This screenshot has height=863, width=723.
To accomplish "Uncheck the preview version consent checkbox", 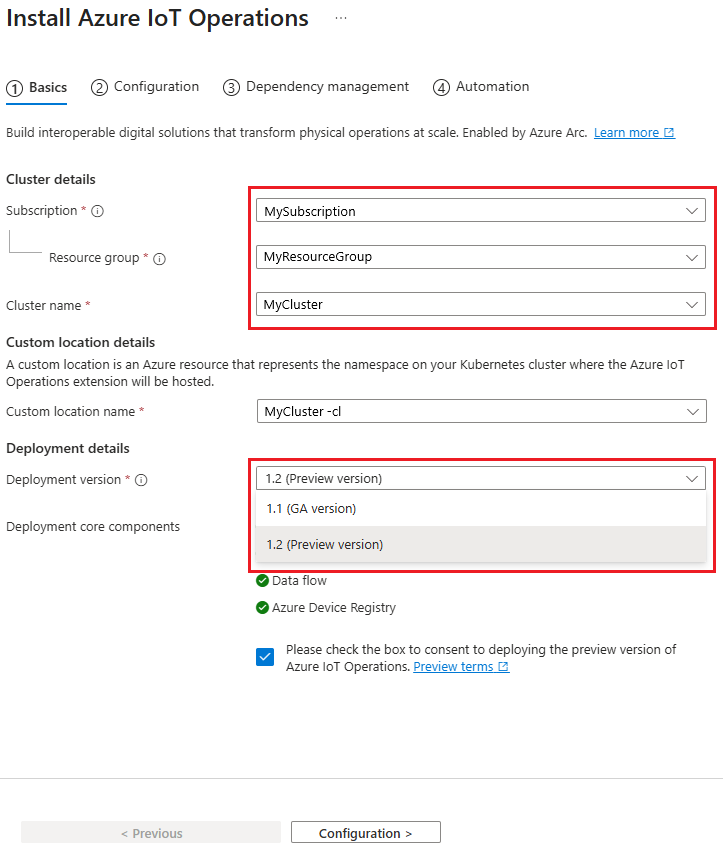I will [x=265, y=657].
